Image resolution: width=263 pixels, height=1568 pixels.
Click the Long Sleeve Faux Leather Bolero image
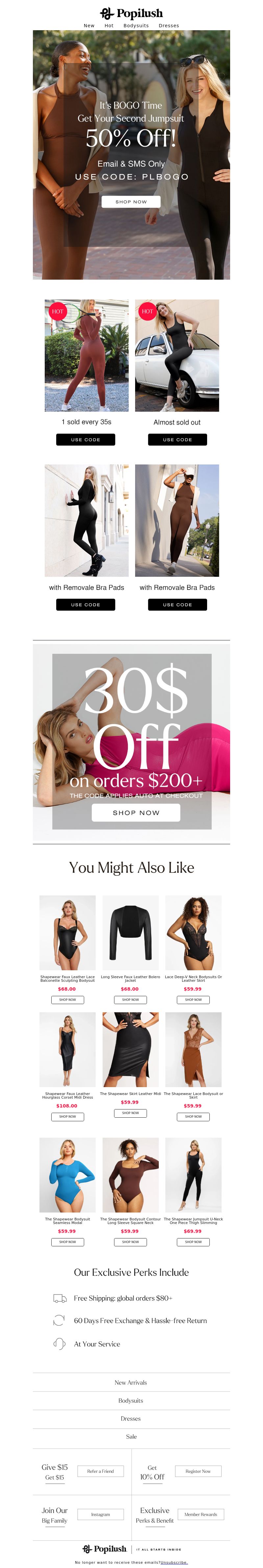pyautogui.click(x=131, y=933)
